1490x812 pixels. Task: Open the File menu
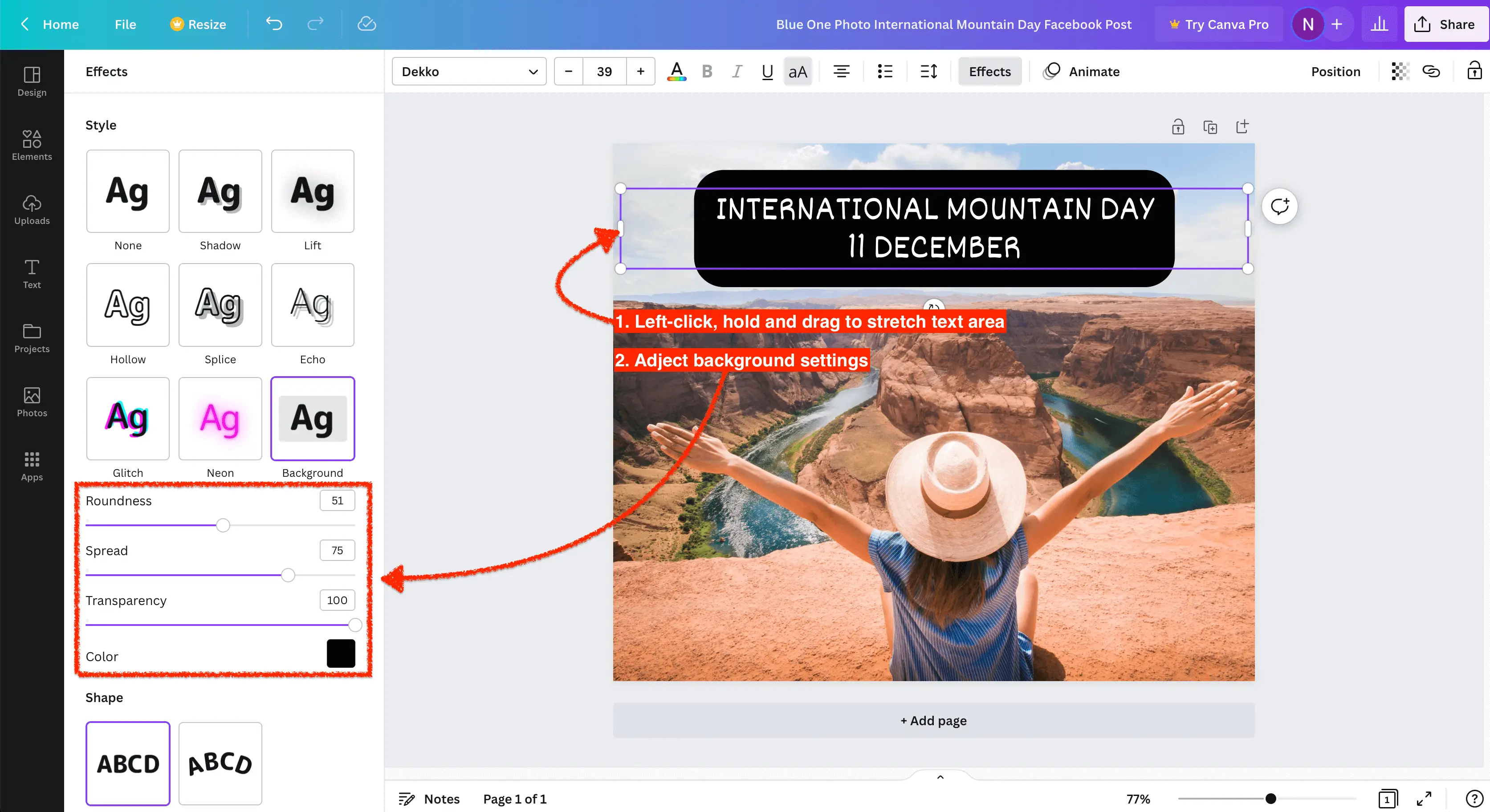coord(125,24)
